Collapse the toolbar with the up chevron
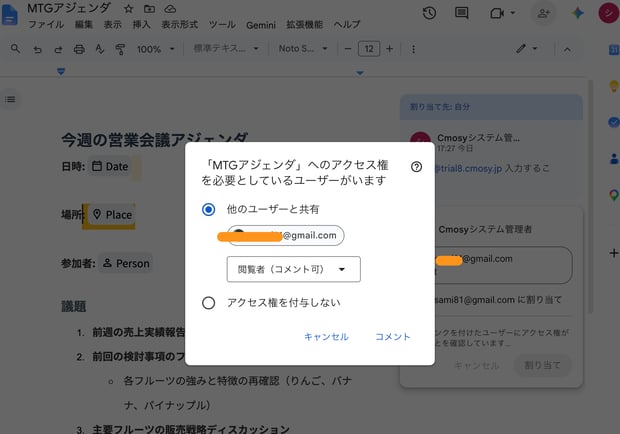This screenshot has width=620, height=434. [x=567, y=49]
